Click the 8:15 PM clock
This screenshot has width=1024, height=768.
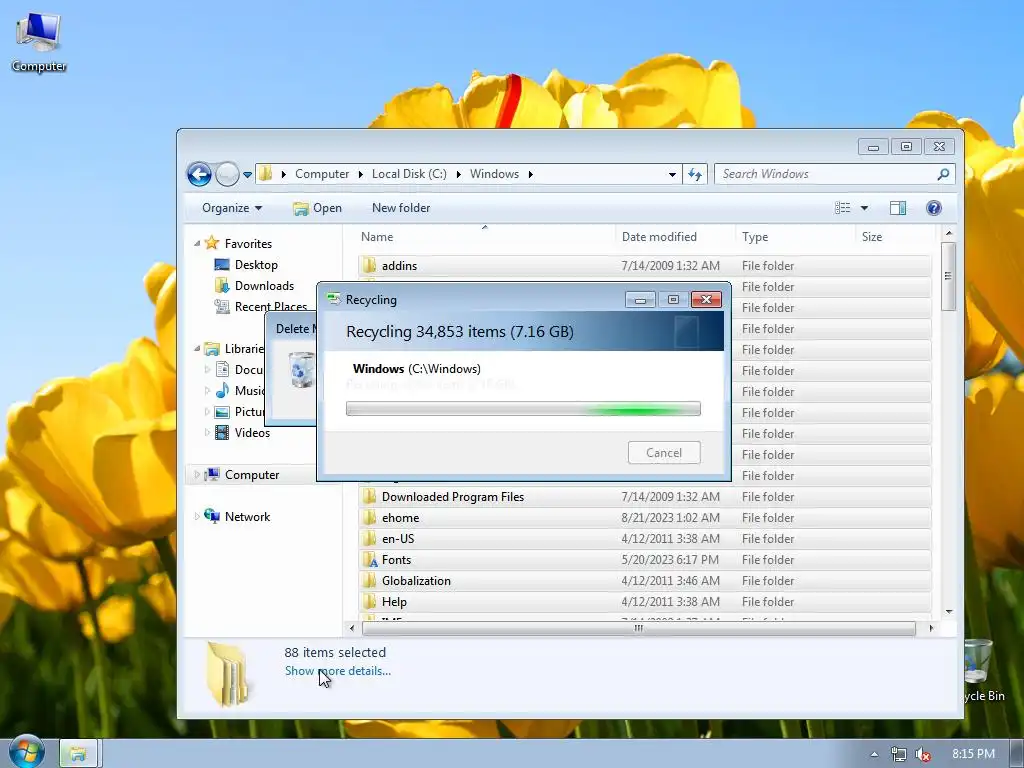tap(973, 754)
